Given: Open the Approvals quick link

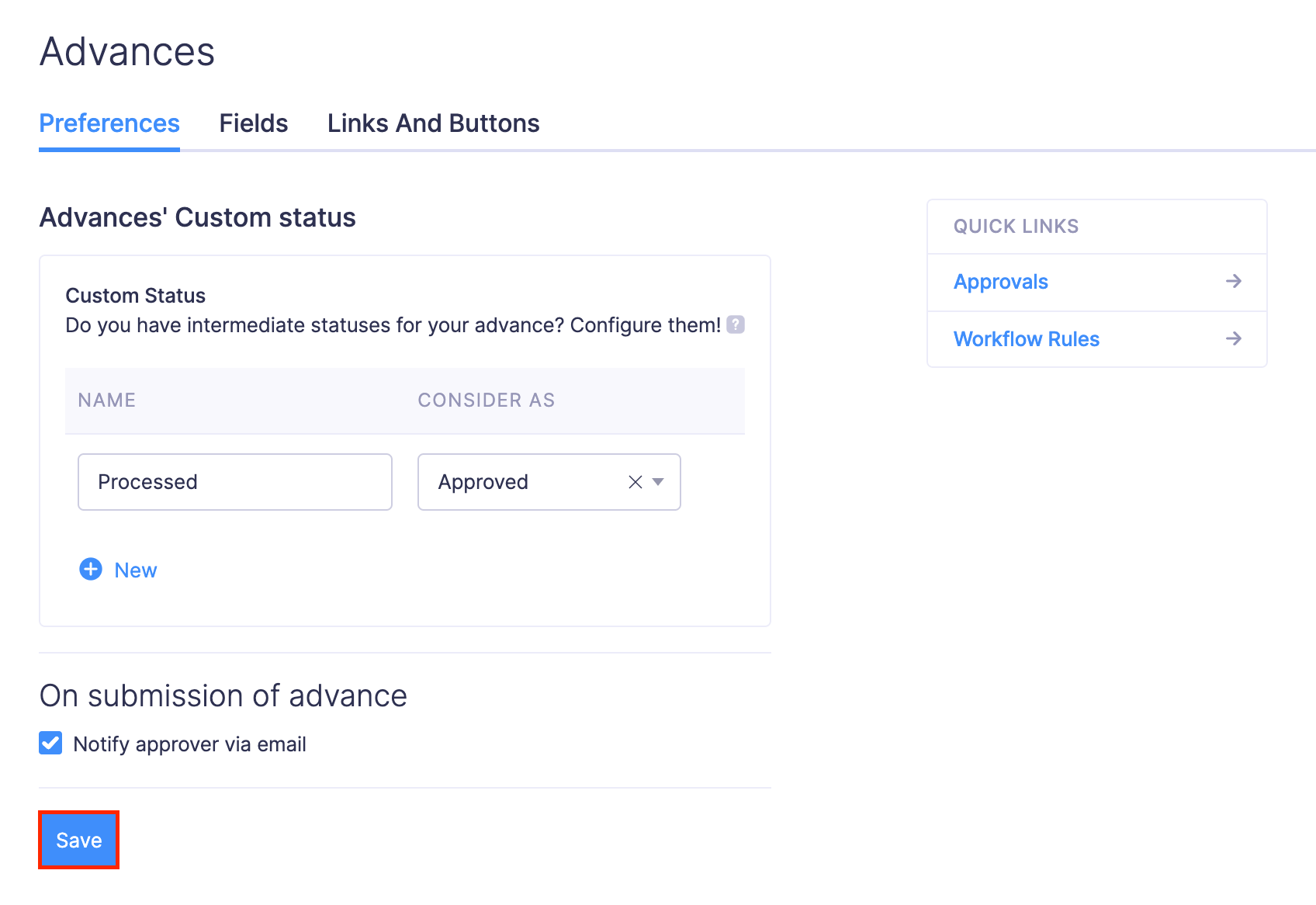Looking at the screenshot, I should 1000,282.
